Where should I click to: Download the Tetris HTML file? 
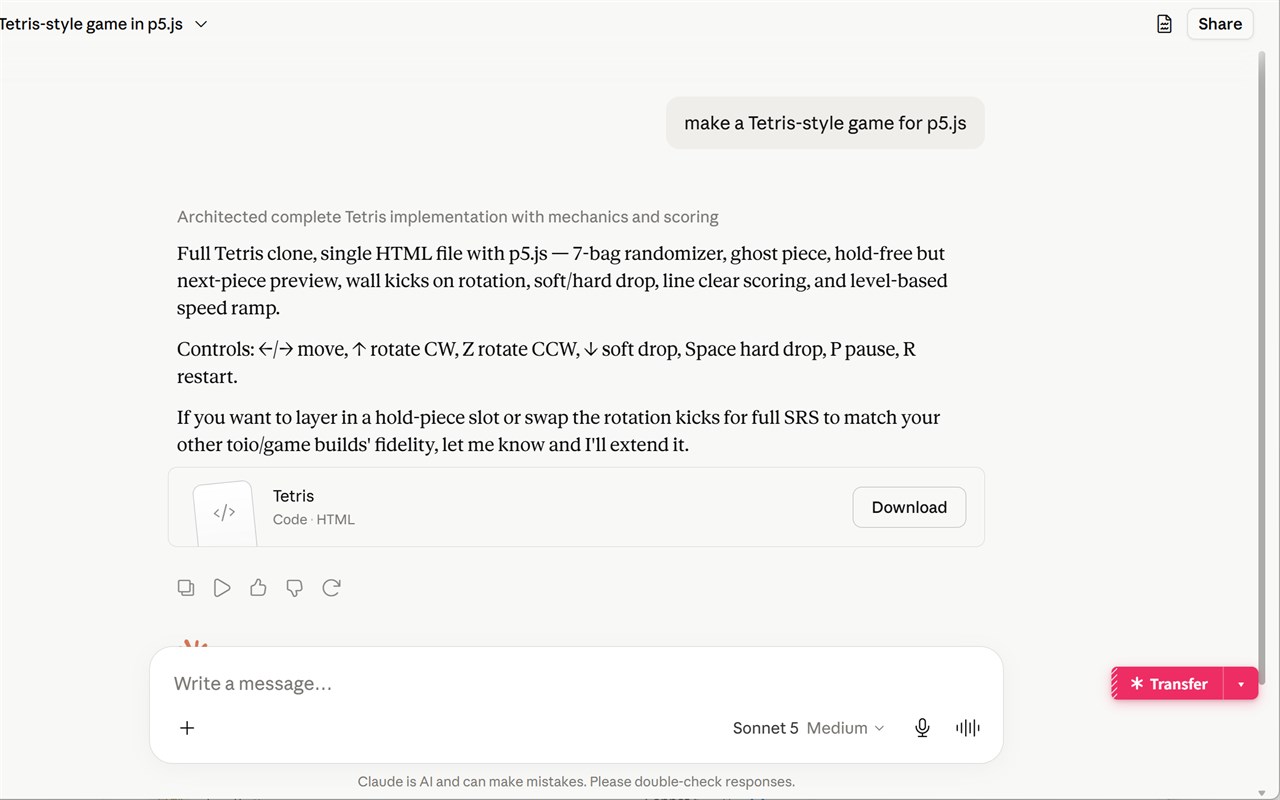click(909, 507)
